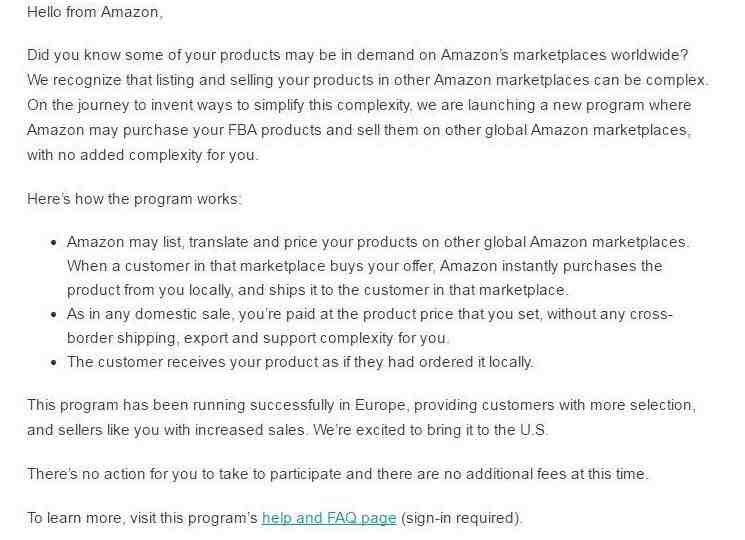Click 'The customer receives your product' bullet text

[x=300, y=362]
